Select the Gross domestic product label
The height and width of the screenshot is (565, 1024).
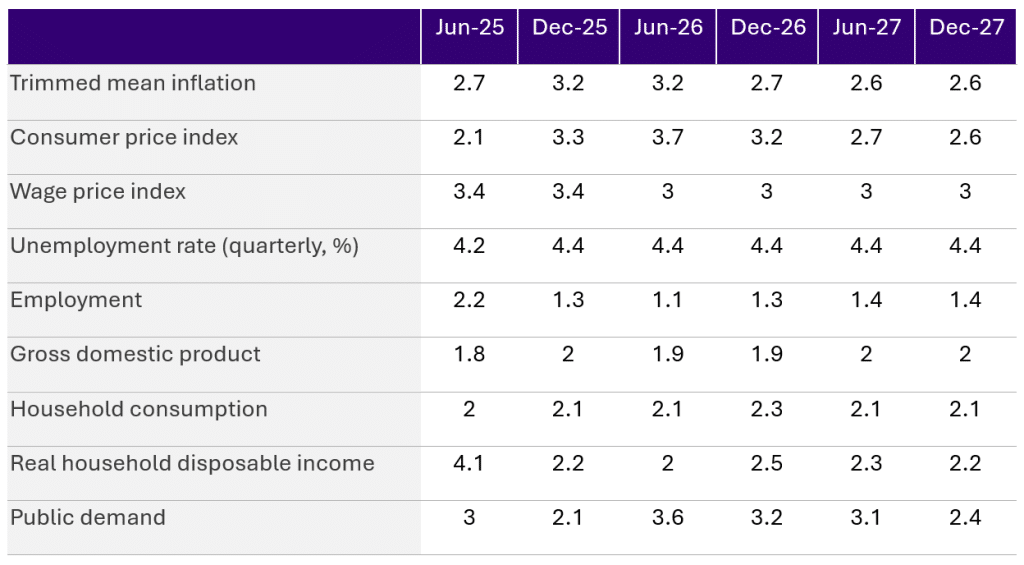pyautogui.click(x=135, y=354)
